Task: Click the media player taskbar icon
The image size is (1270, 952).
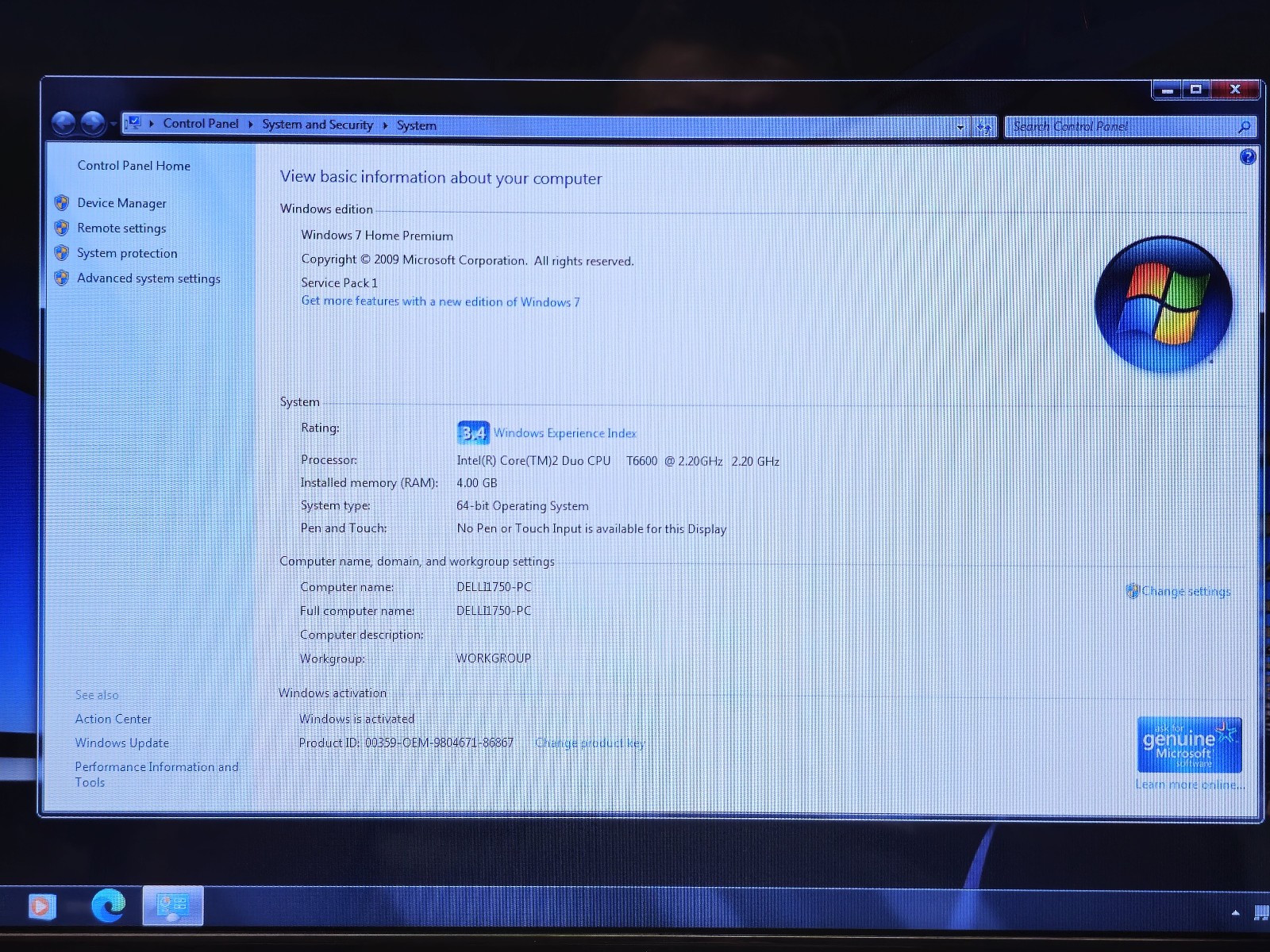Action: tap(40, 906)
